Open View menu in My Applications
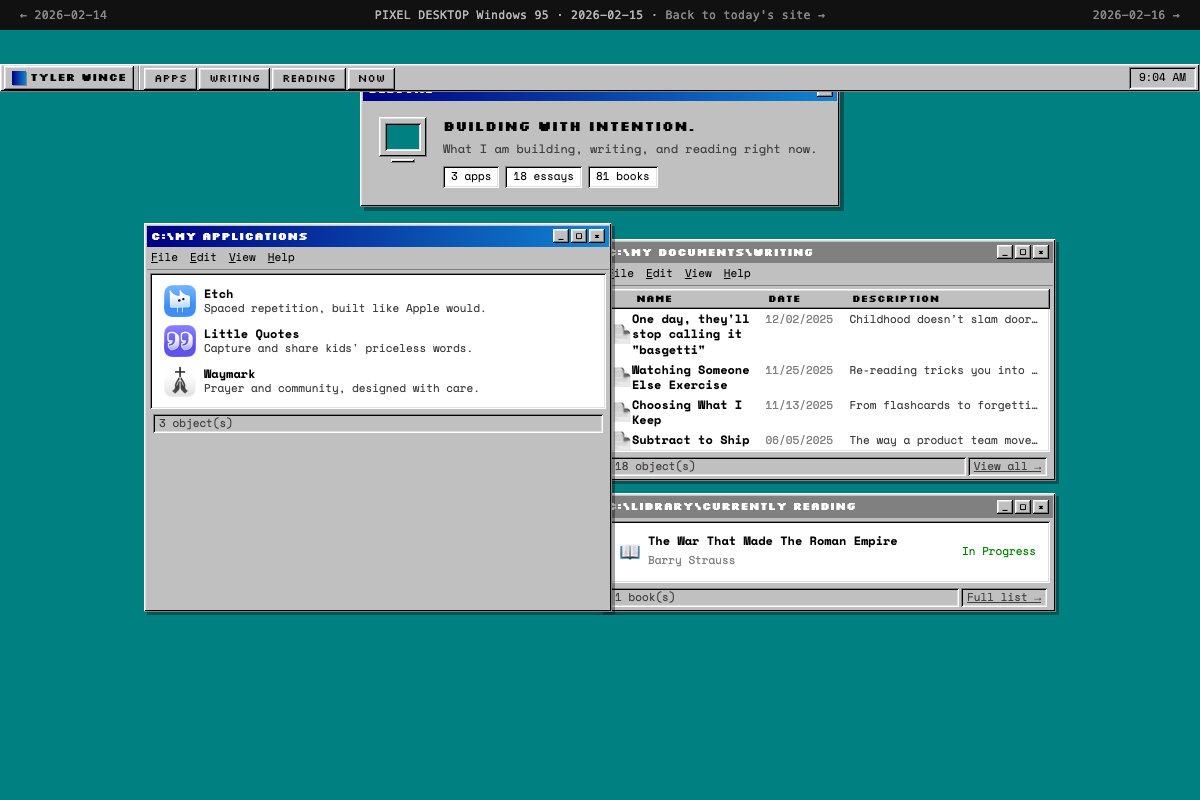The width and height of the screenshot is (1200, 800). pos(242,257)
